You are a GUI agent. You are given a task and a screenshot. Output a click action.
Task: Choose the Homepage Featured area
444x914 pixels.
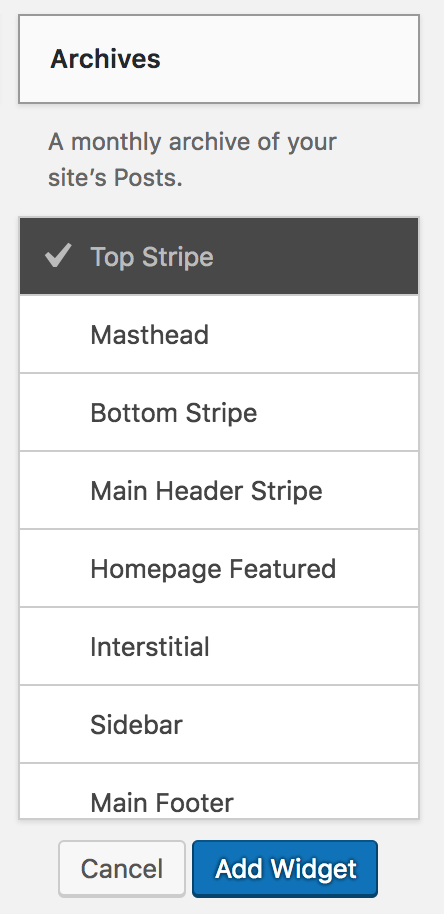tap(219, 568)
